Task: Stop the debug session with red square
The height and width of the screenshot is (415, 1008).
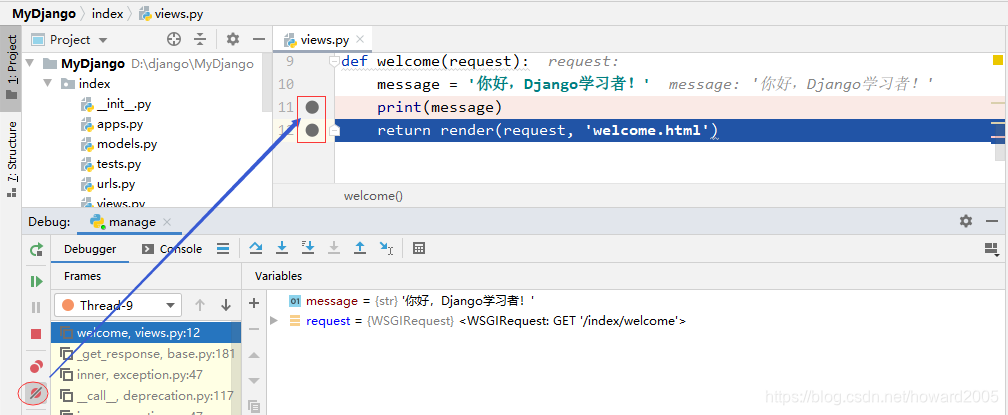Action: [x=37, y=334]
